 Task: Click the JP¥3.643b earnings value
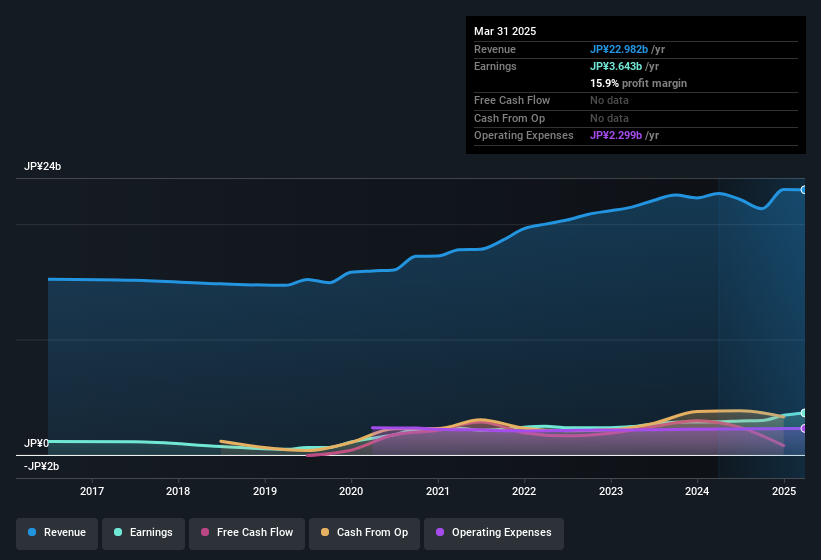[x=616, y=66]
